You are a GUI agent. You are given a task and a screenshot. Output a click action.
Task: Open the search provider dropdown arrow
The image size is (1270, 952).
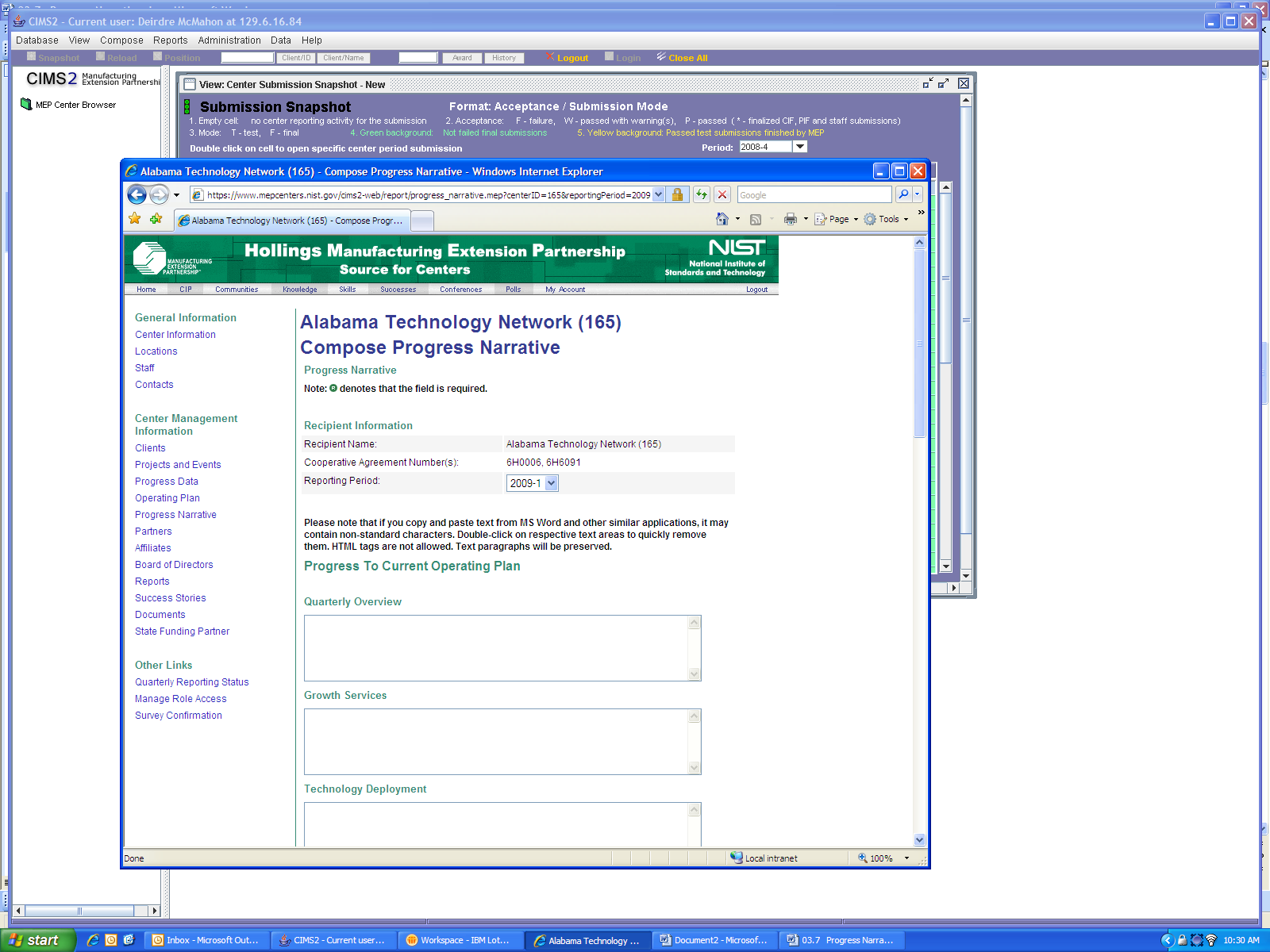coord(918,194)
